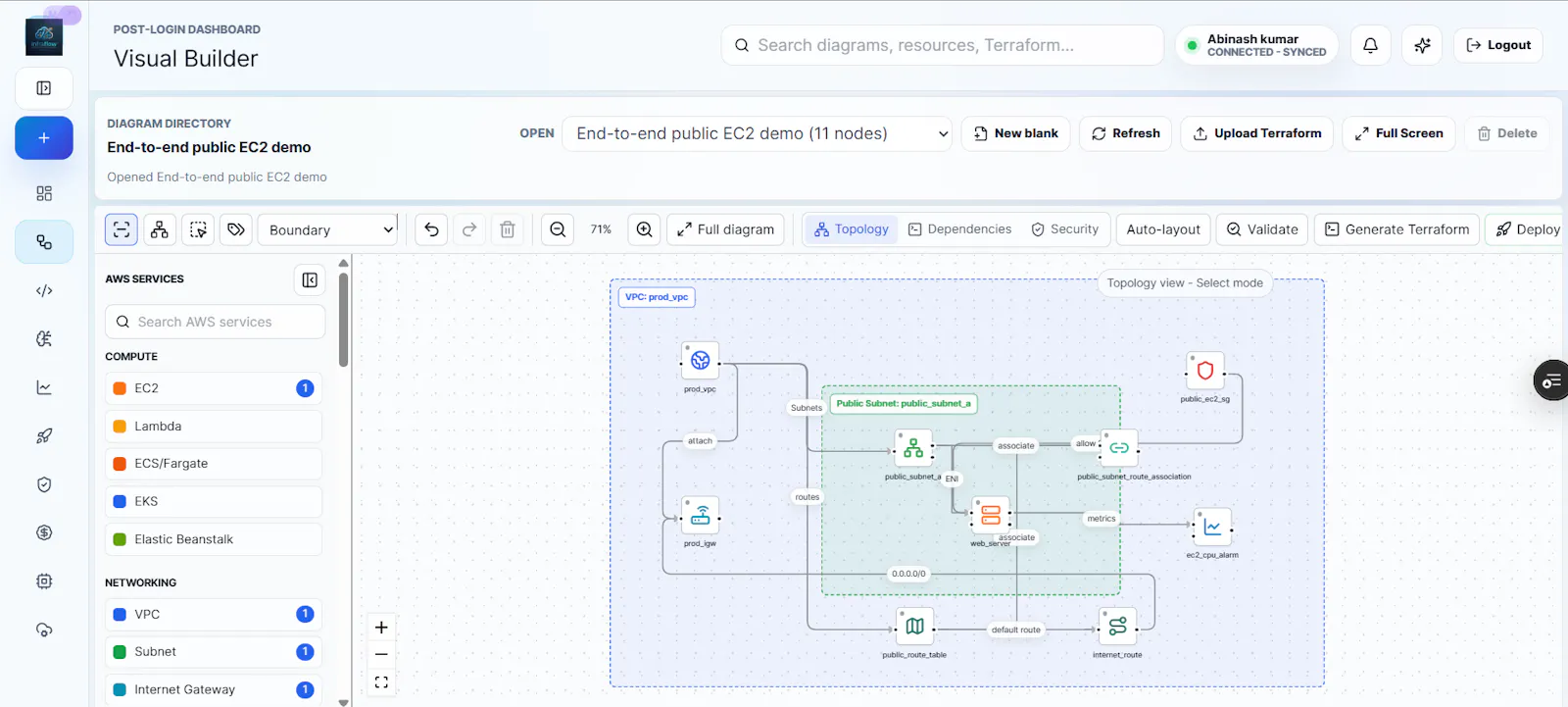
Task: Open the cloud sidebar icon at bottom
Action: (x=44, y=630)
